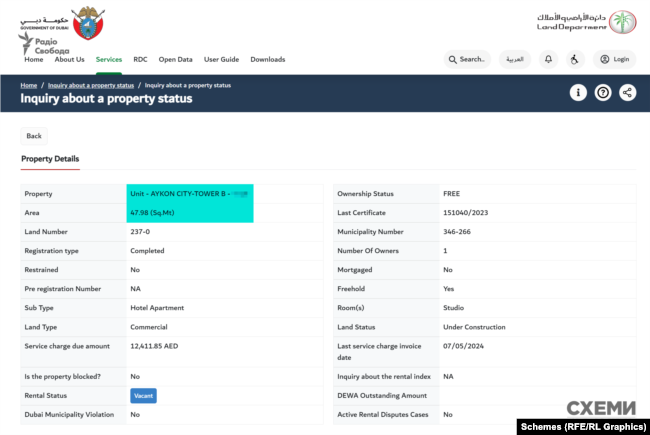
Task: Go to Open Data menu item
Action: click(175, 59)
